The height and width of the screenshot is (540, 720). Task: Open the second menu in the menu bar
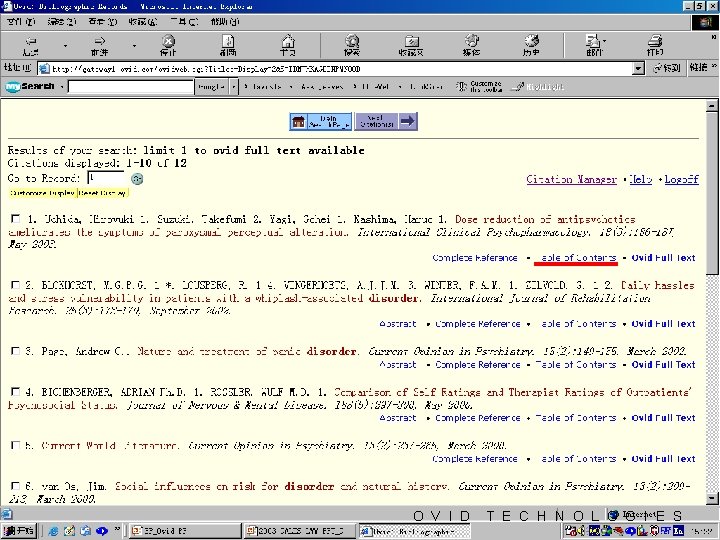click(62, 22)
